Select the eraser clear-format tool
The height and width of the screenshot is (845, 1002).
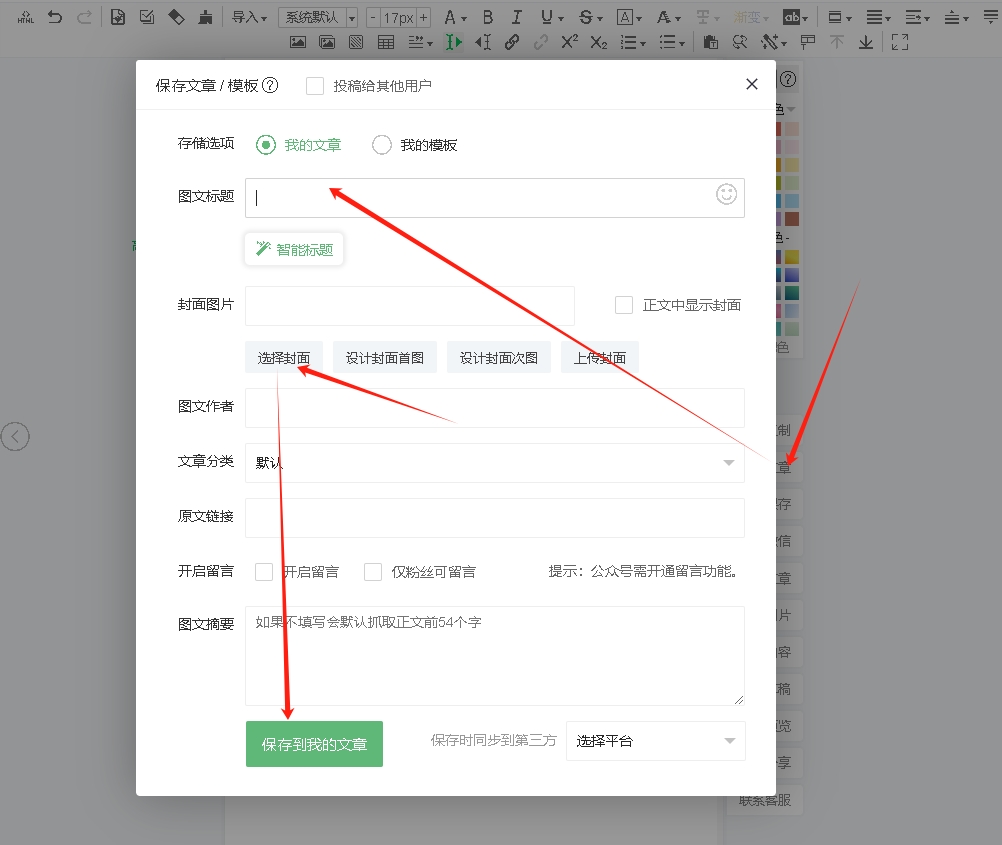176,17
